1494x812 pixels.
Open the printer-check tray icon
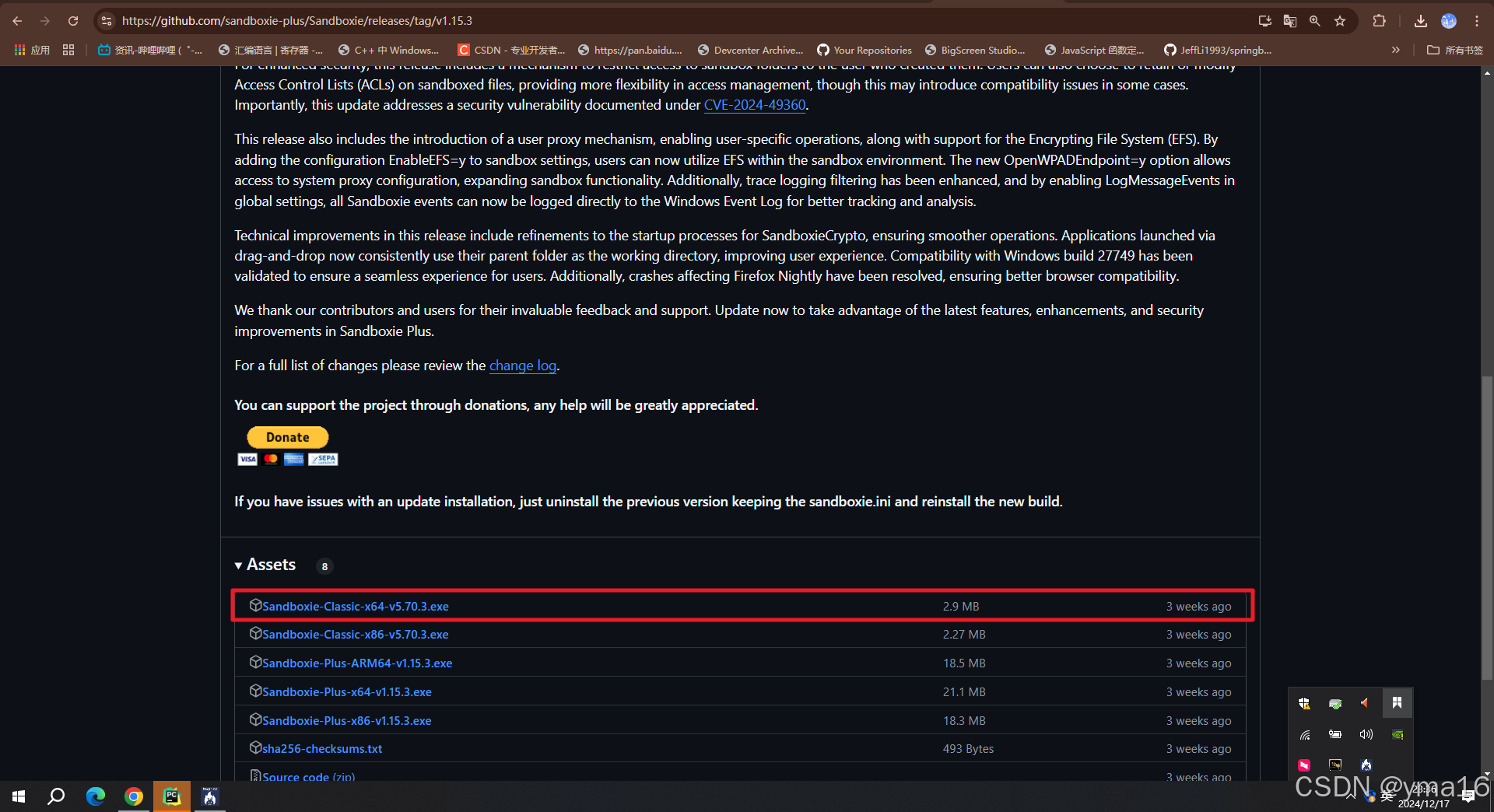point(1335,703)
